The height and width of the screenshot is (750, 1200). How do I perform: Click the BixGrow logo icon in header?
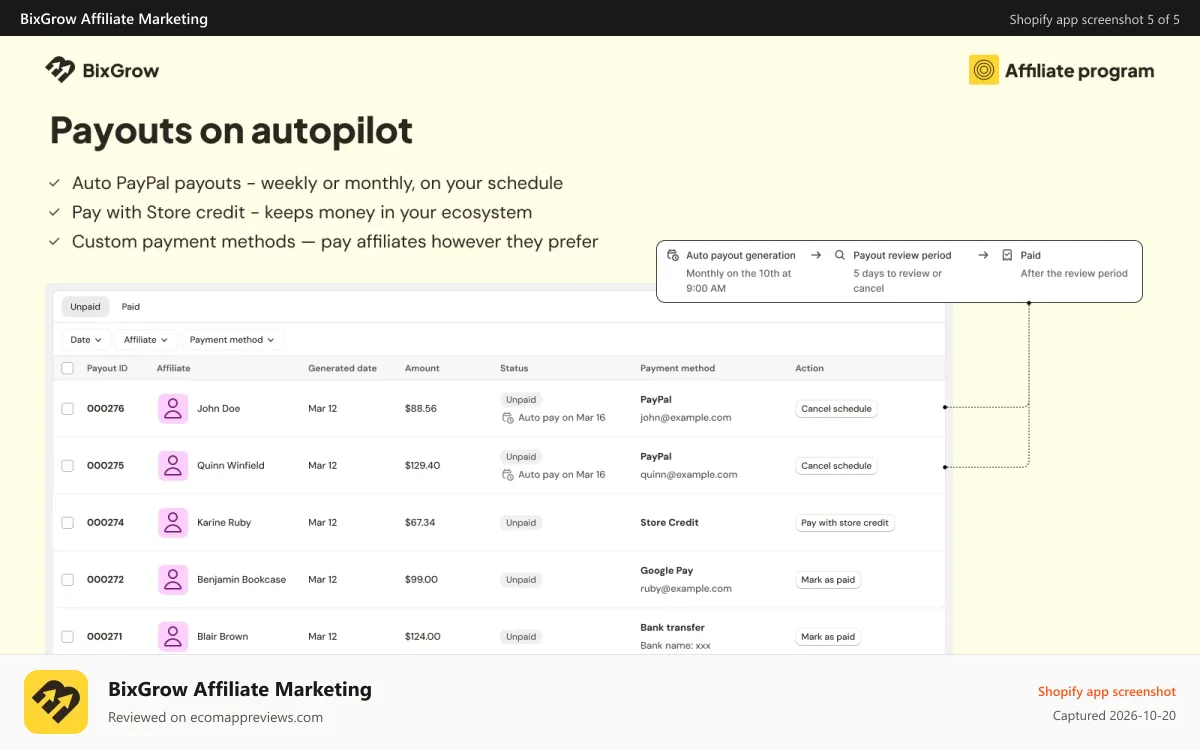60,70
